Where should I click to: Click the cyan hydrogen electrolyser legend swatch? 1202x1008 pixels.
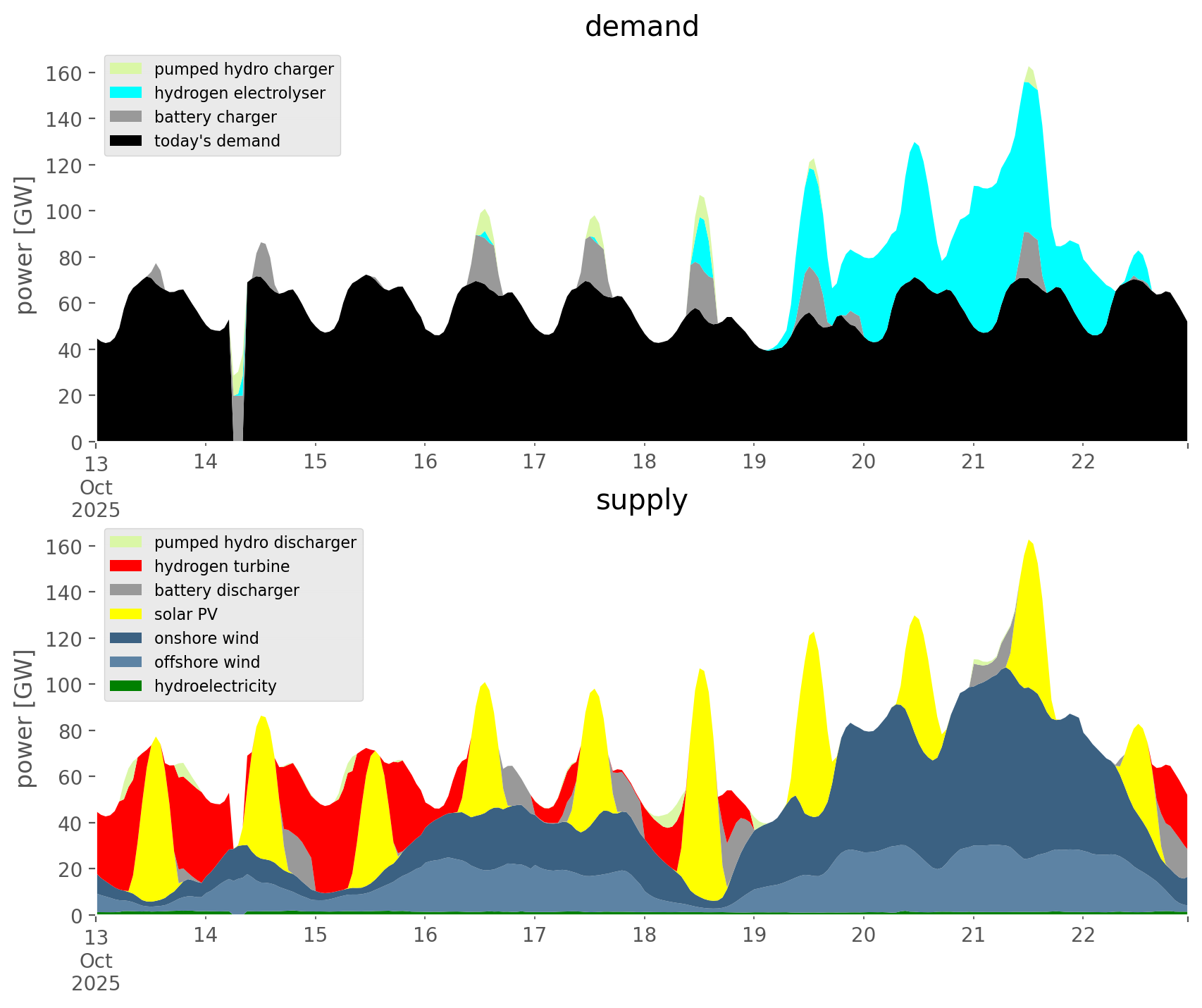126,93
